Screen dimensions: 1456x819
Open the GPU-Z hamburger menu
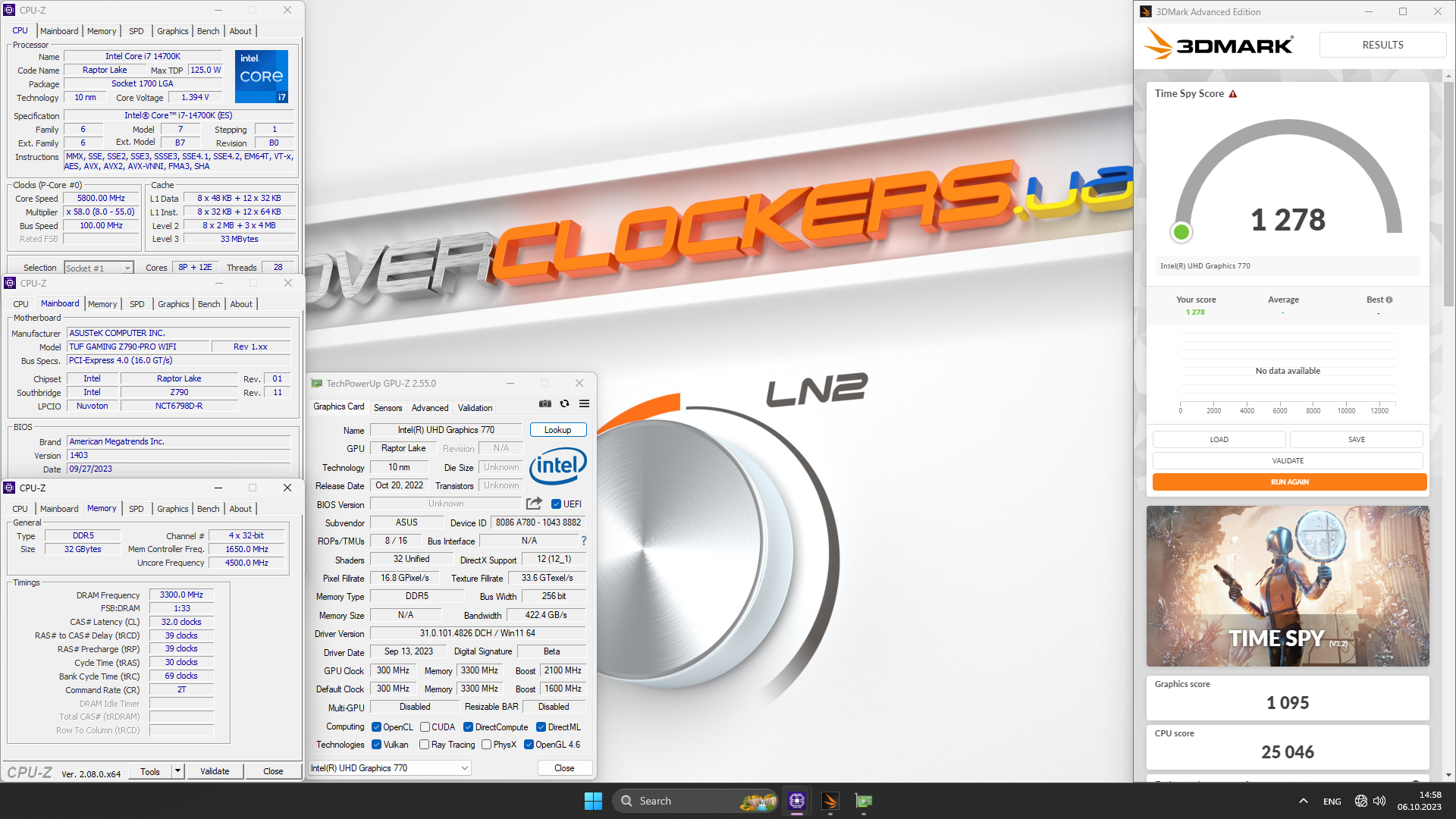coord(584,403)
